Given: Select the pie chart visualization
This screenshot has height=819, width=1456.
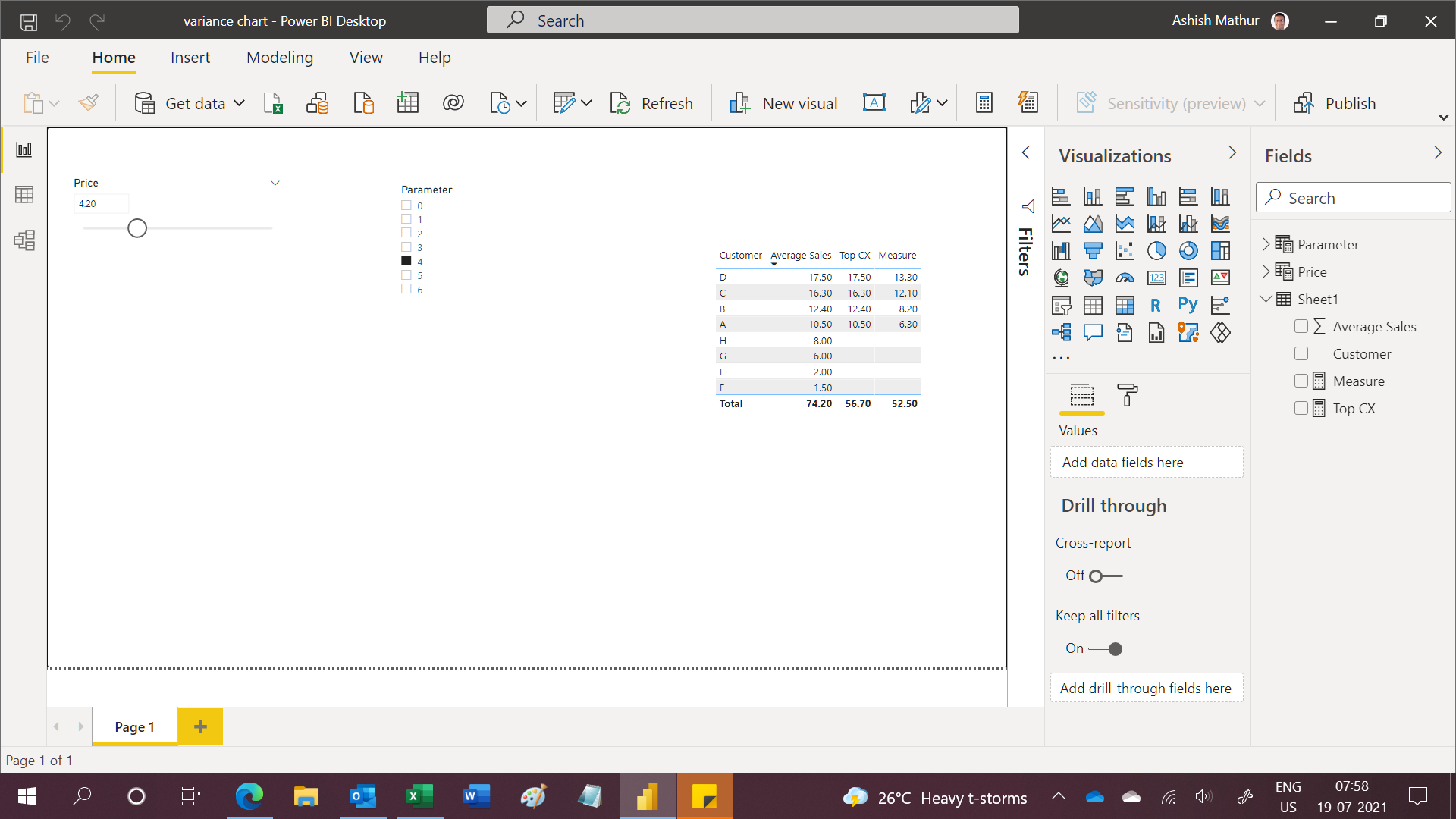Looking at the screenshot, I should pos(1156,250).
